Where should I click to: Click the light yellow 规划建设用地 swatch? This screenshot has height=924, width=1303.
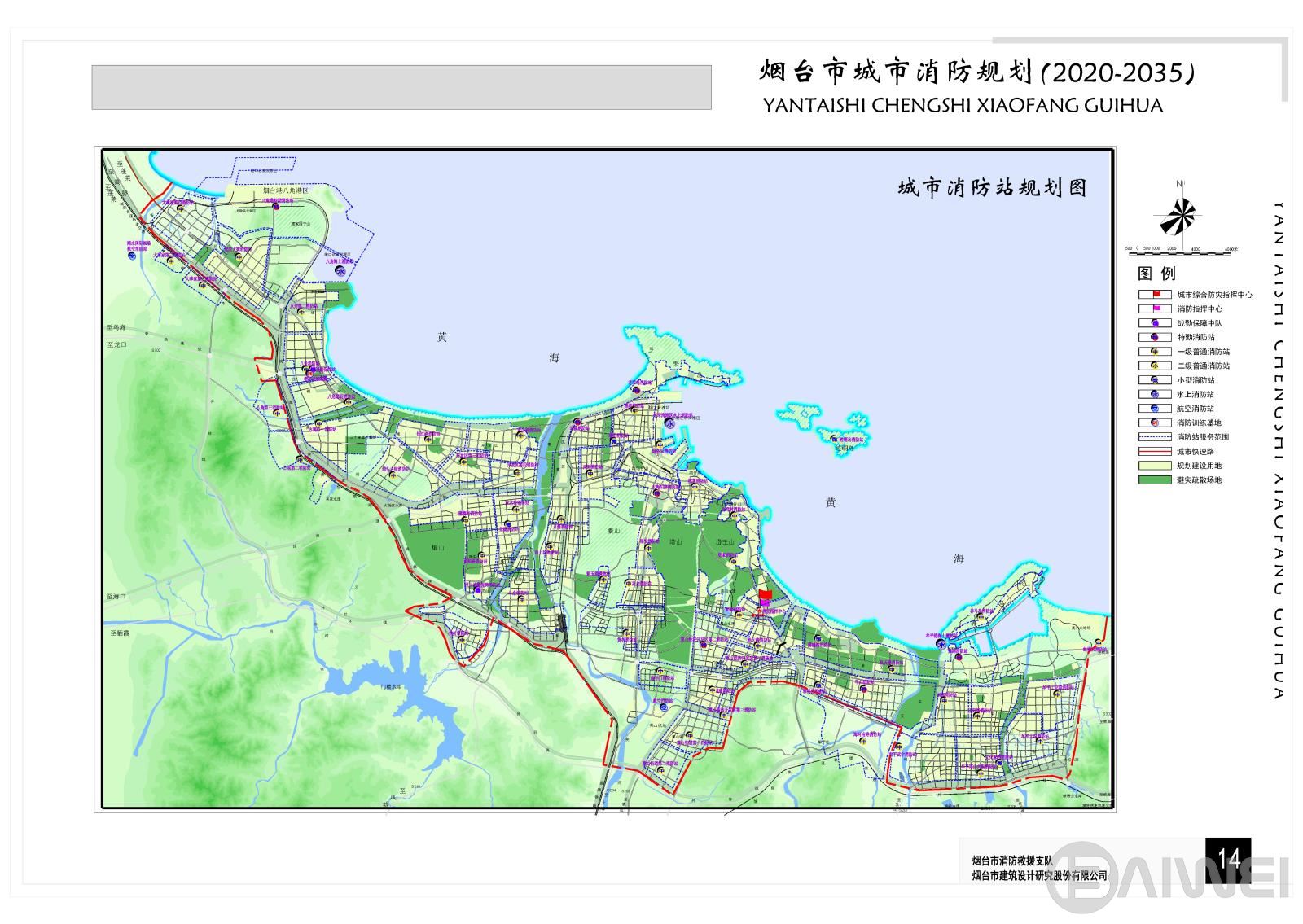click(x=1155, y=466)
